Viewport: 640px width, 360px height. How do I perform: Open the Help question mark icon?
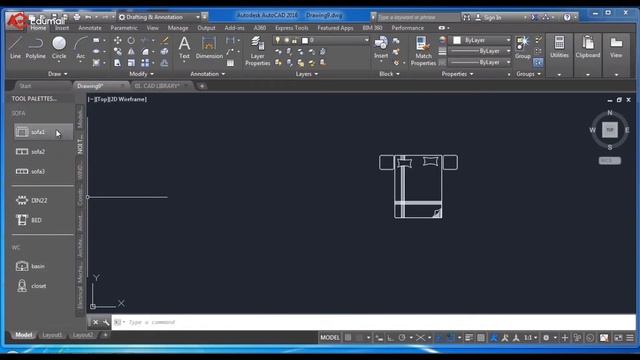[567, 17]
